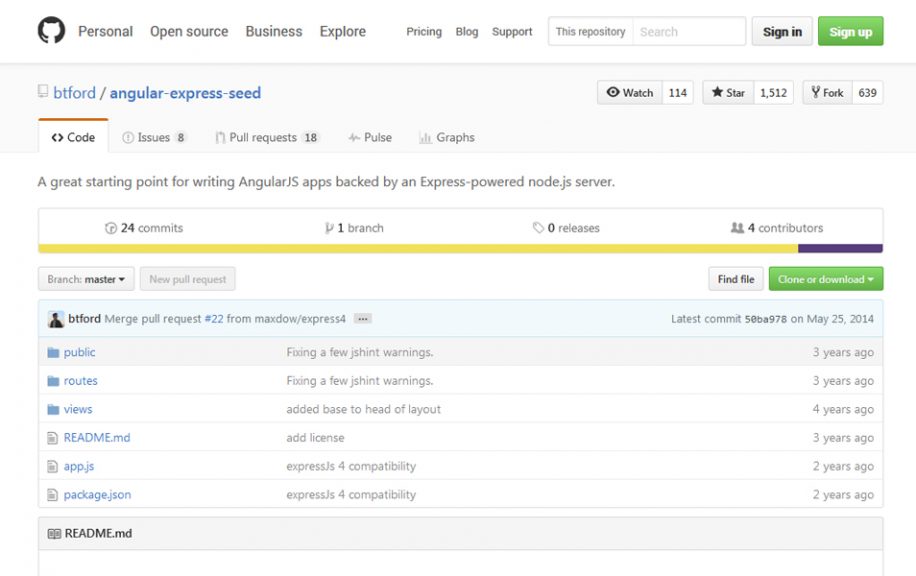Click the eye icon on the Watch button
Viewport: 916px width, 576px height.
[614, 92]
